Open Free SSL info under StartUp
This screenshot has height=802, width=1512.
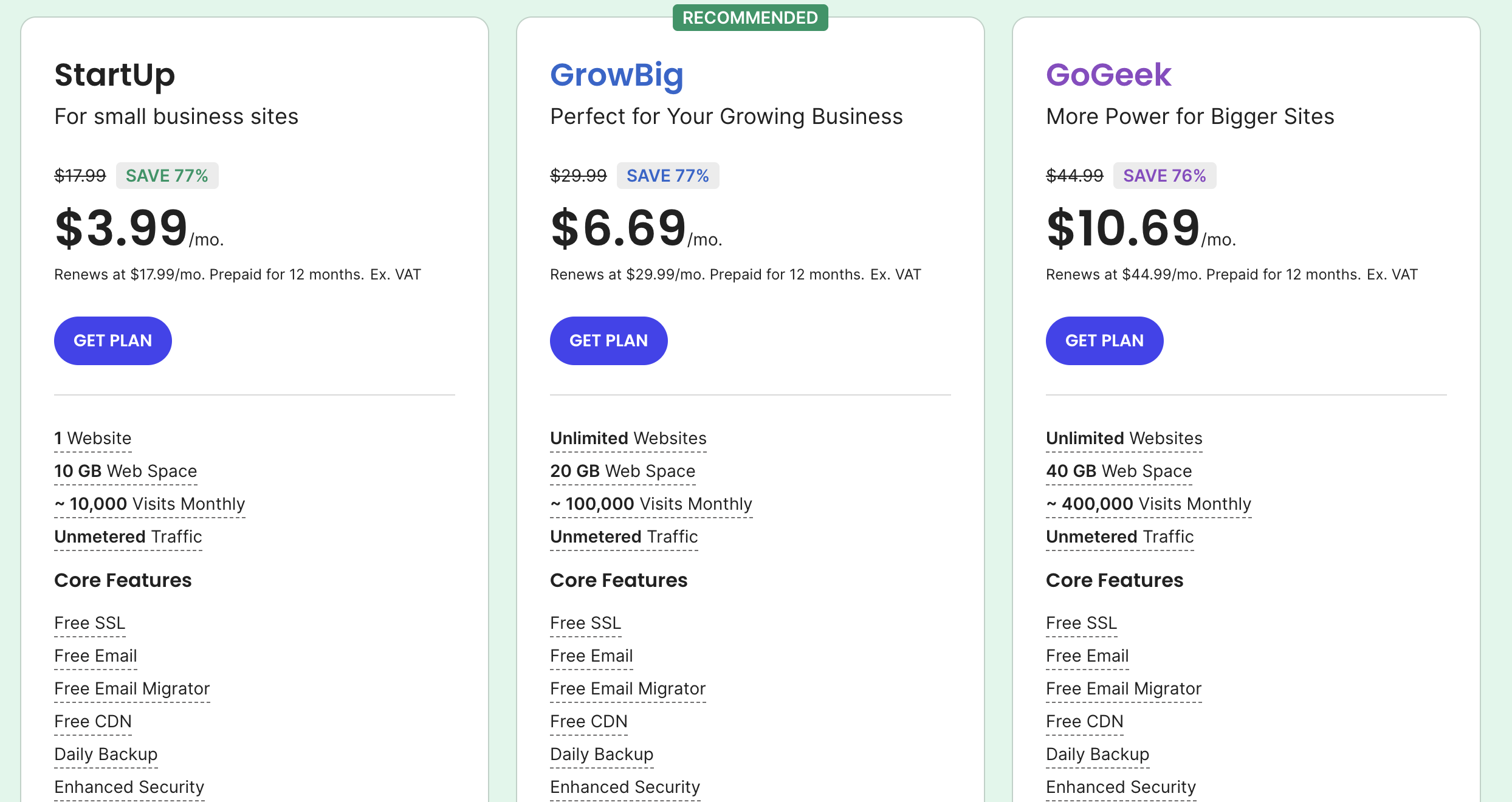click(x=89, y=623)
